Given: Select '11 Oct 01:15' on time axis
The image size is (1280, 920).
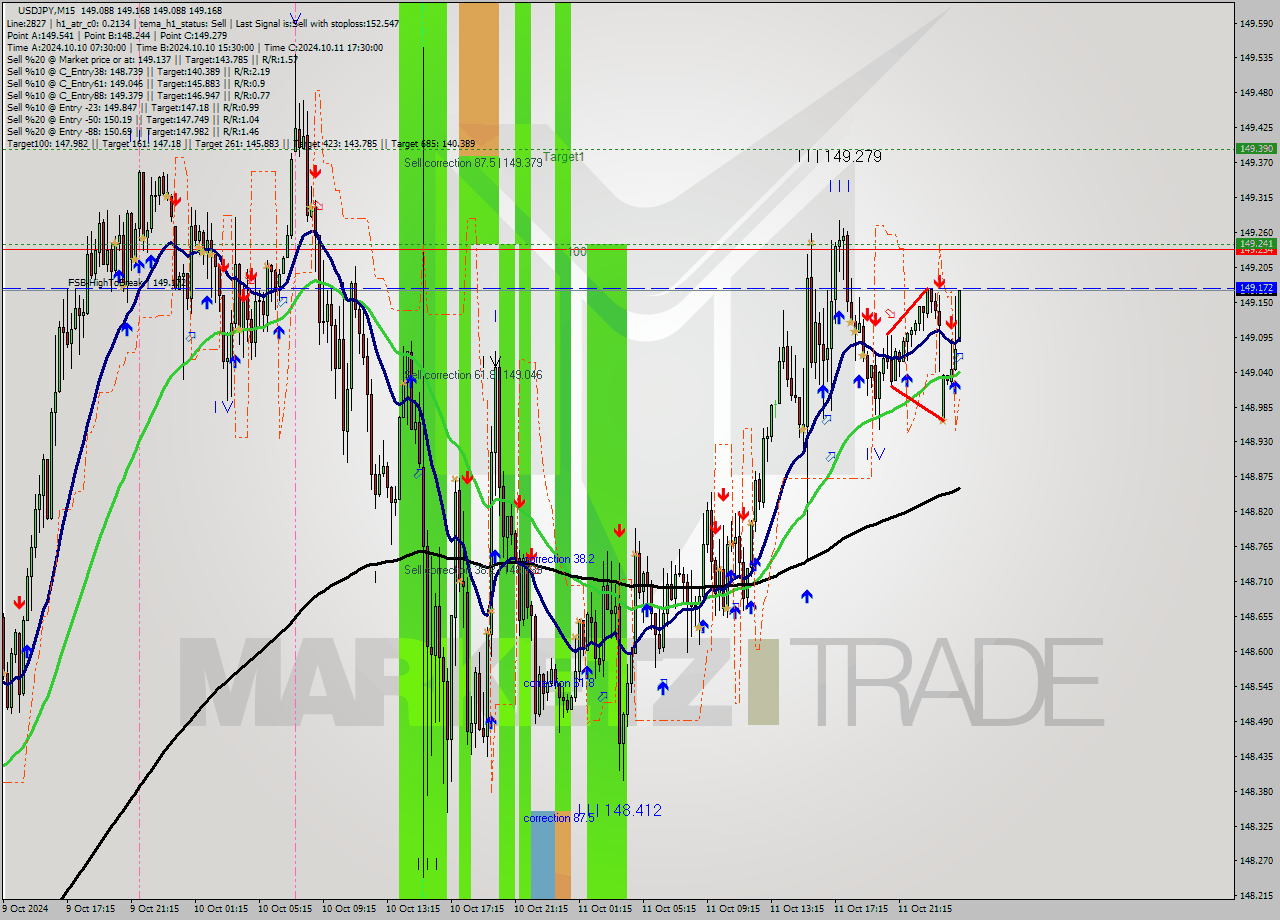Looking at the screenshot, I should (x=605, y=909).
